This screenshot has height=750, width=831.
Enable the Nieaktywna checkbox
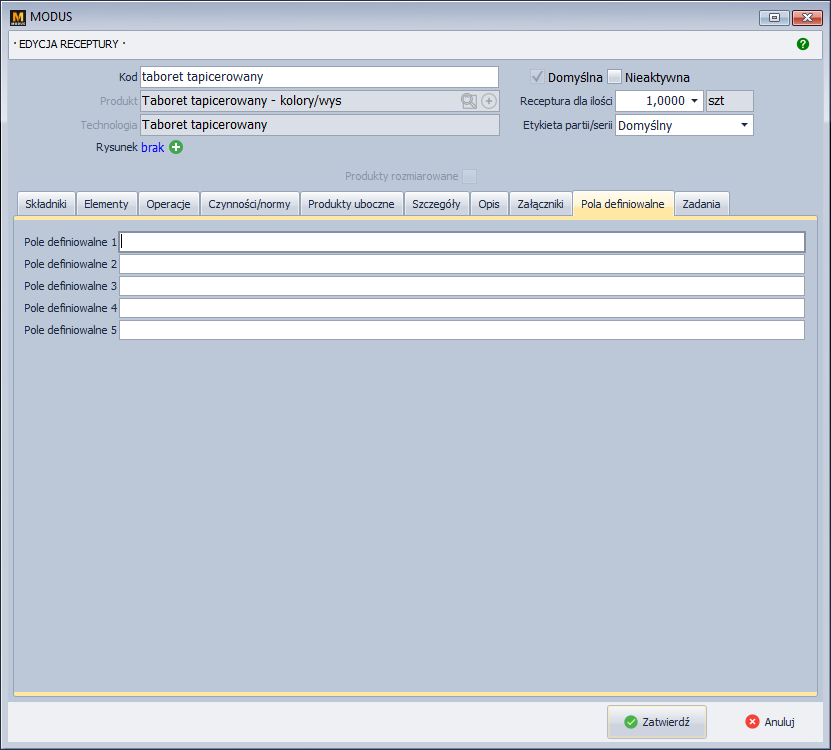(614, 77)
